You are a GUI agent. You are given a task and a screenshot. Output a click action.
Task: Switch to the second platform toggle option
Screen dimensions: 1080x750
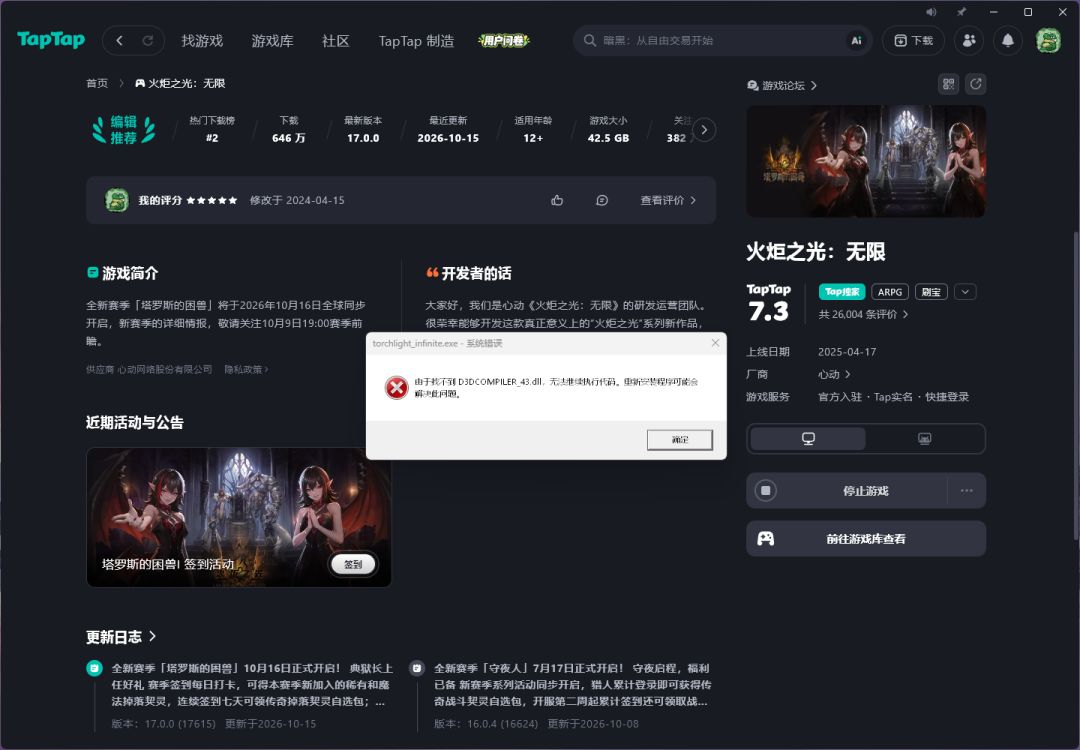[x=924, y=439]
